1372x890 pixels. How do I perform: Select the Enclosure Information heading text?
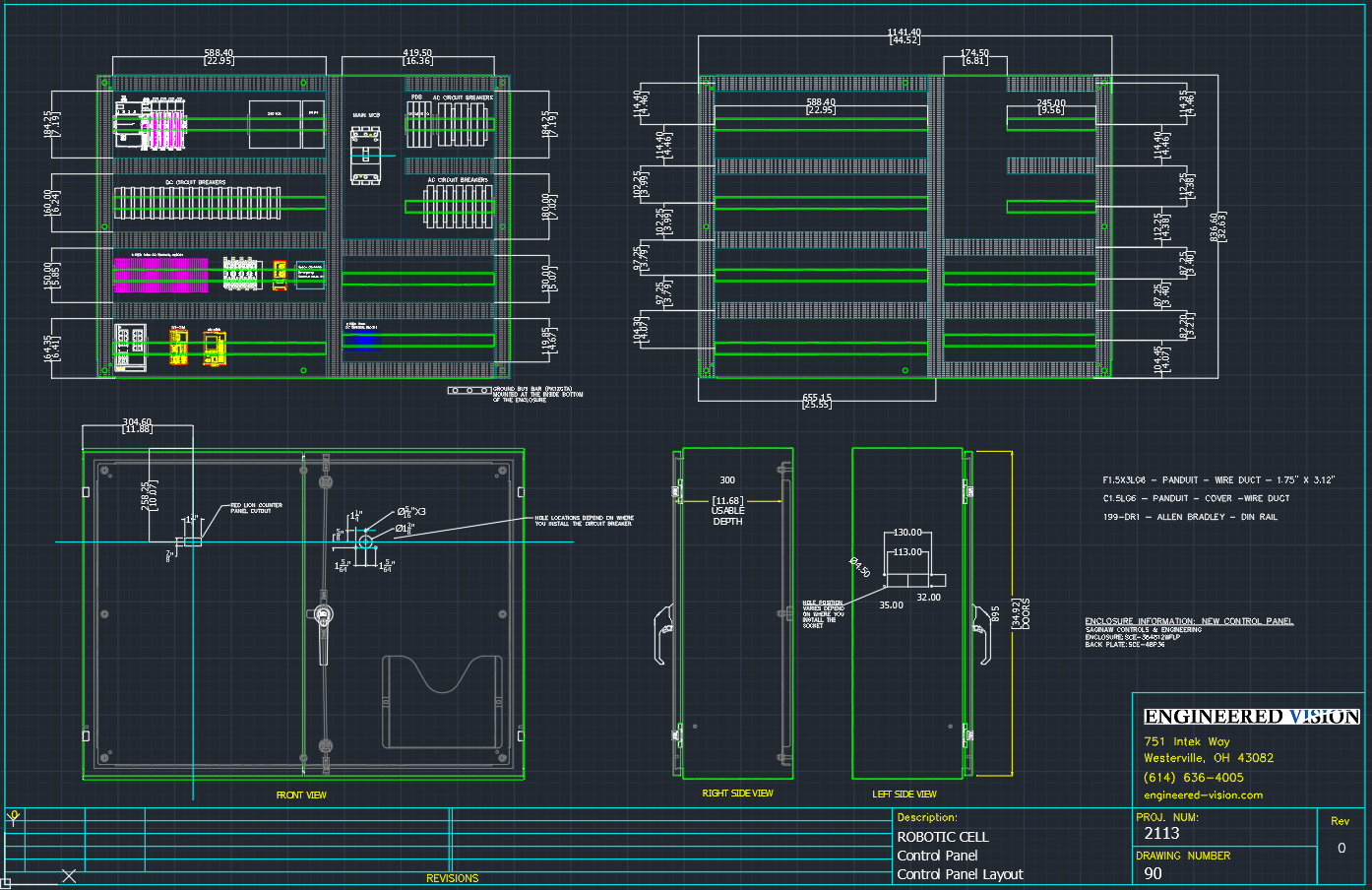[x=1188, y=621]
